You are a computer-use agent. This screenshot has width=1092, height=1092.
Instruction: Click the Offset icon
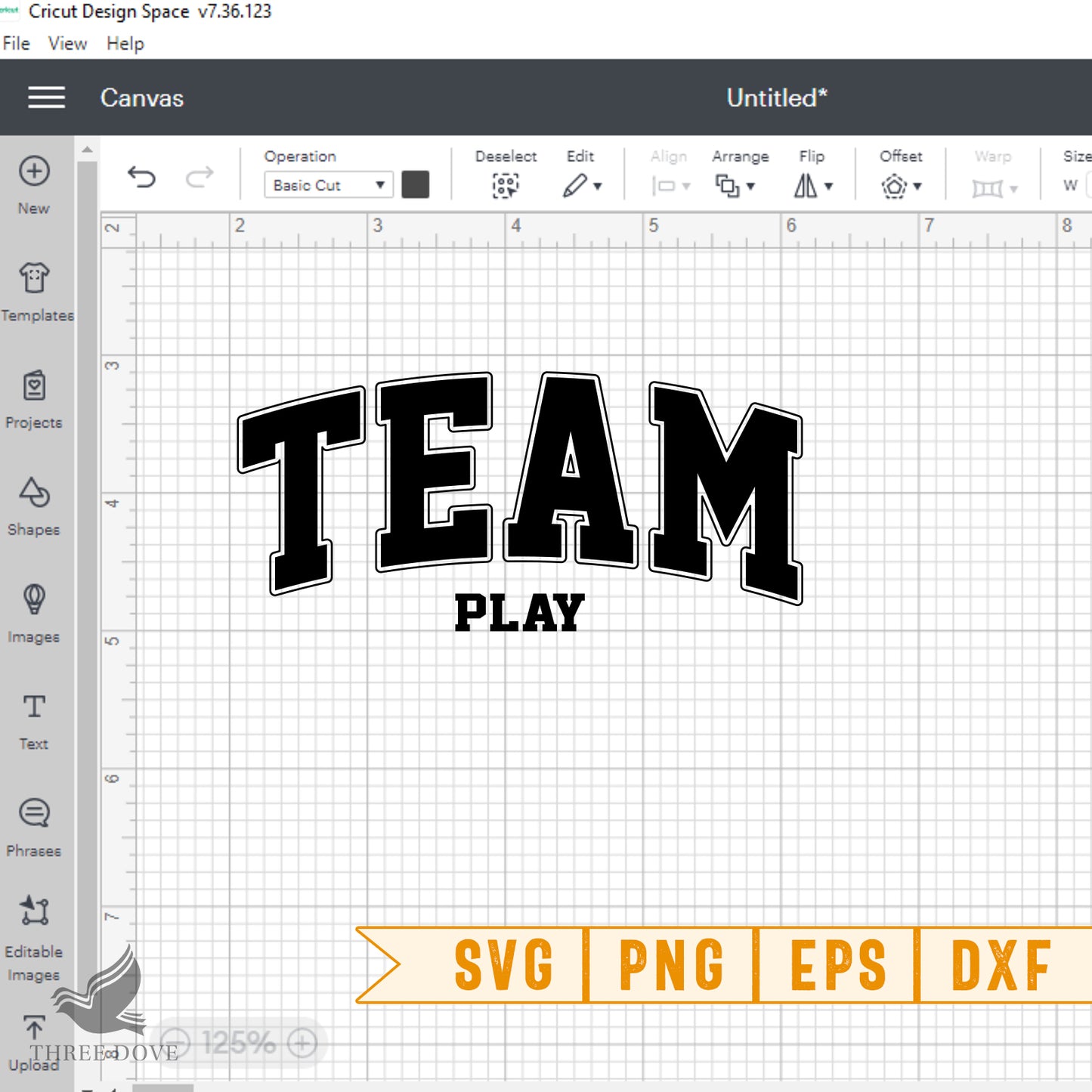(894, 186)
